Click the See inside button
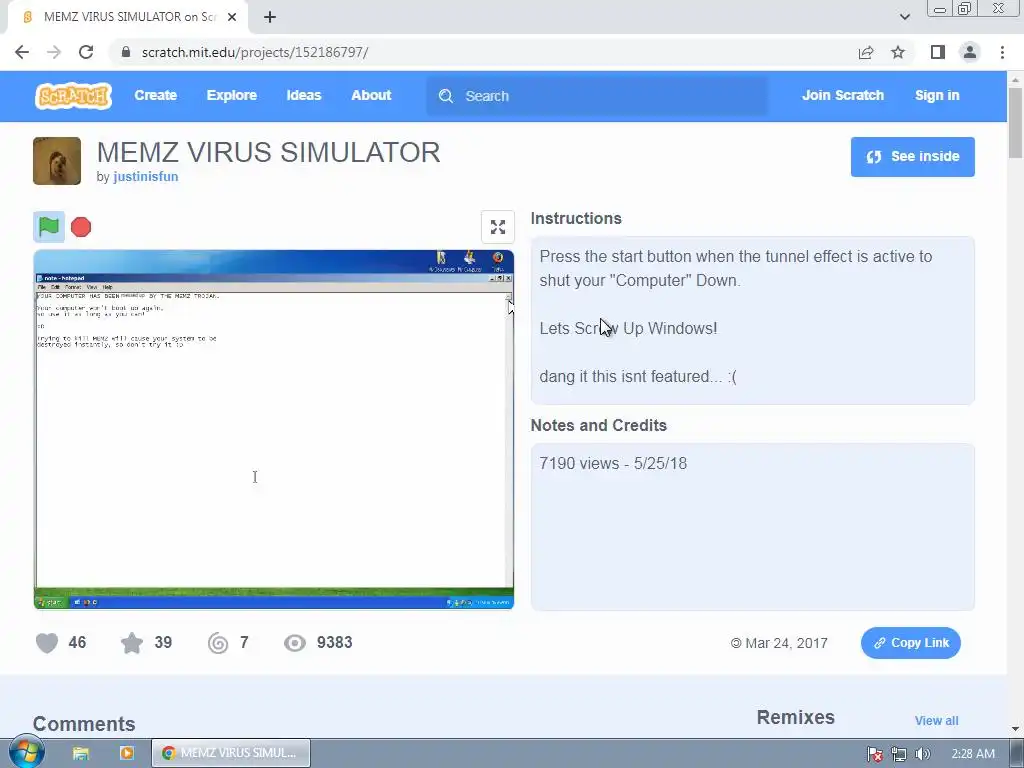The image size is (1024, 768). point(912,157)
